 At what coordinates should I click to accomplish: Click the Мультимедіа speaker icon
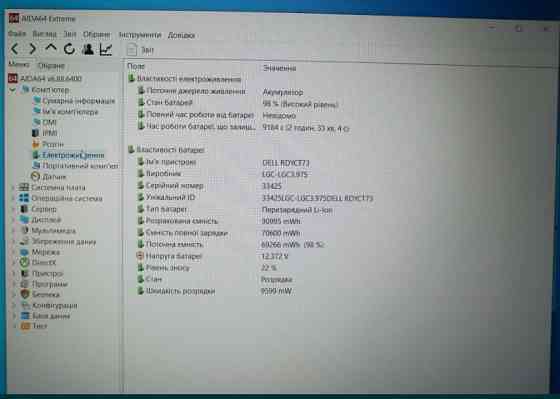click(x=24, y=230)
